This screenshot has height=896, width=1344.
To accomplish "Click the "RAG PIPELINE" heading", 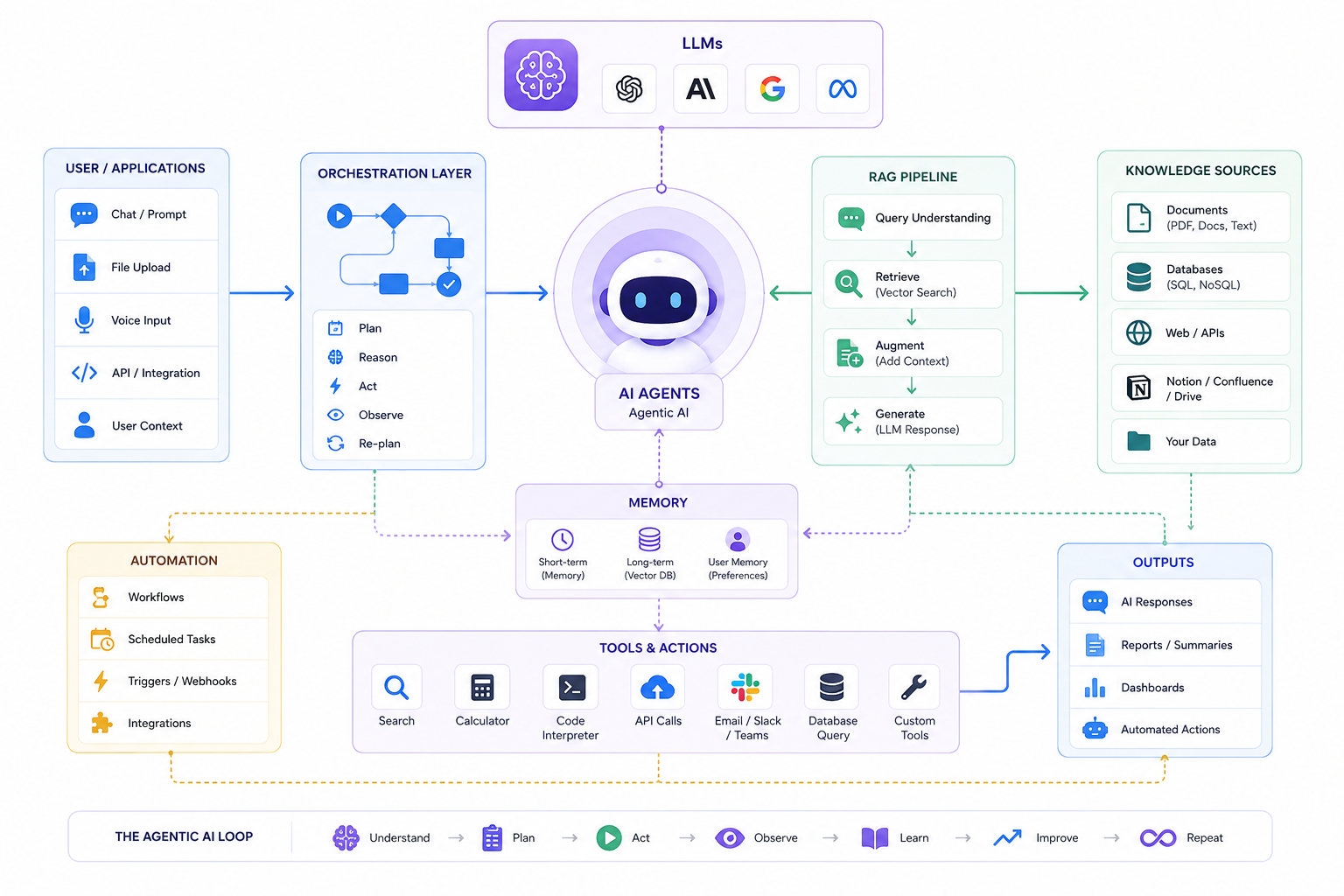I will click(x=913, y=177).
